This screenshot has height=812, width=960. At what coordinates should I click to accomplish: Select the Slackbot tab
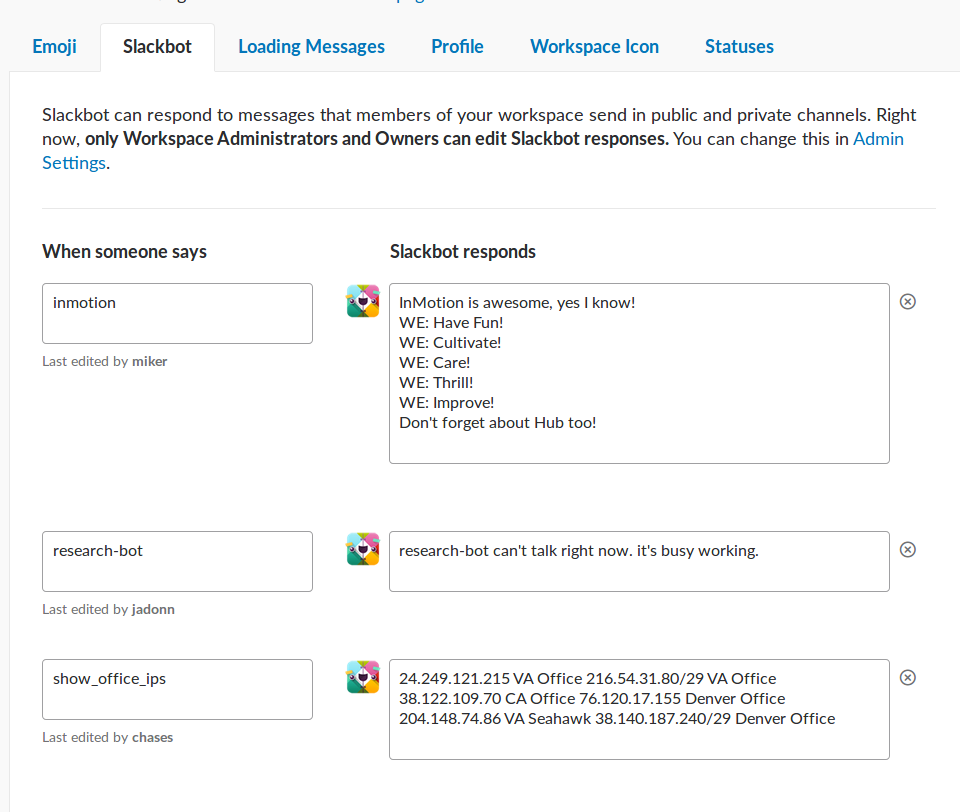(x=157, y=47)
